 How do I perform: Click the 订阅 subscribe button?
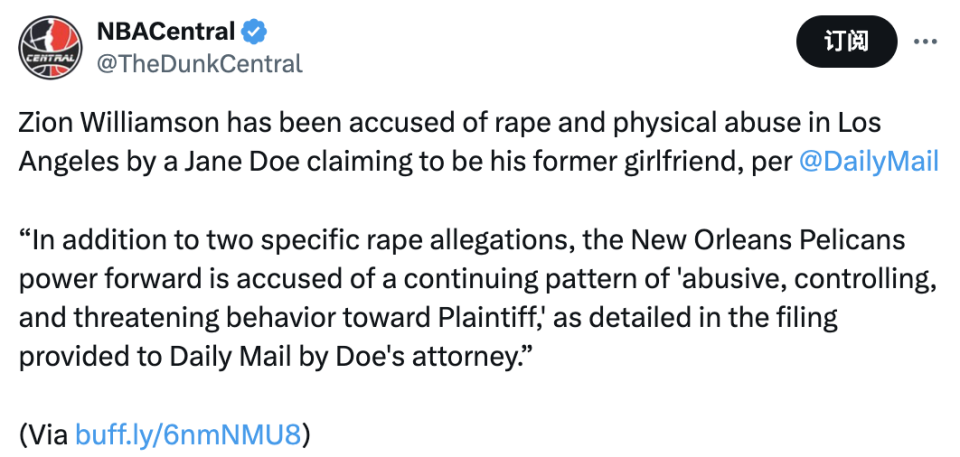pos(847,42)
